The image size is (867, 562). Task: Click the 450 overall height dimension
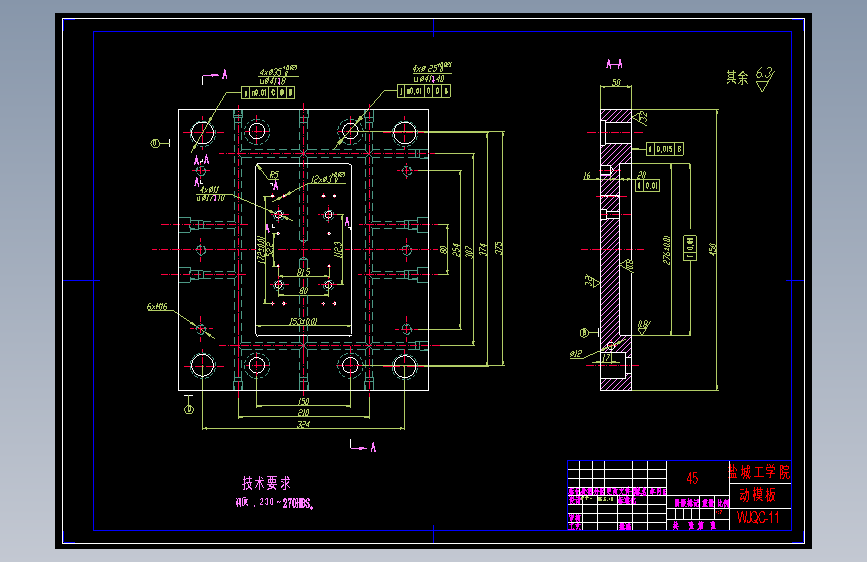click(713, 249)
